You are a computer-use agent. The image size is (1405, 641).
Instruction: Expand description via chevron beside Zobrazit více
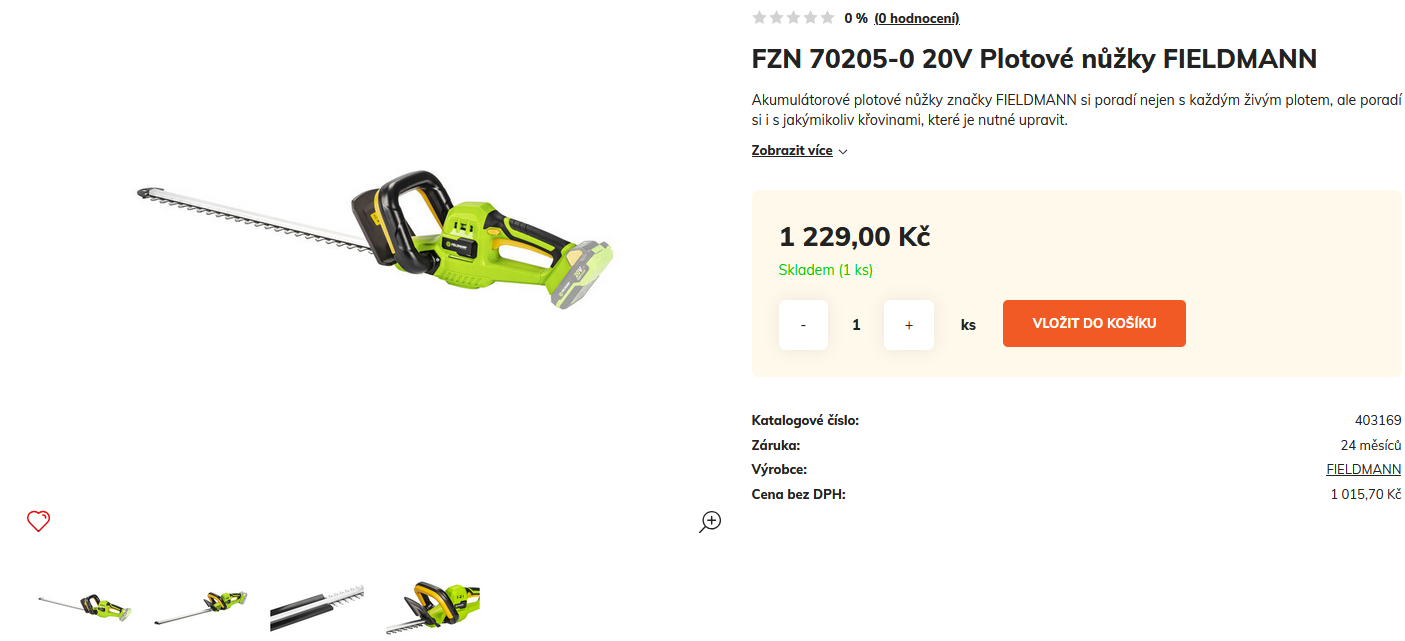point(843,152)
